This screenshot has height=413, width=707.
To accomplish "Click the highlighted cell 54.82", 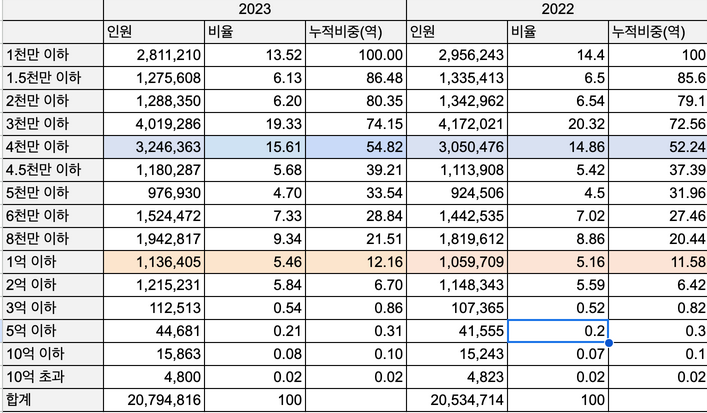I will coord(356,147).
